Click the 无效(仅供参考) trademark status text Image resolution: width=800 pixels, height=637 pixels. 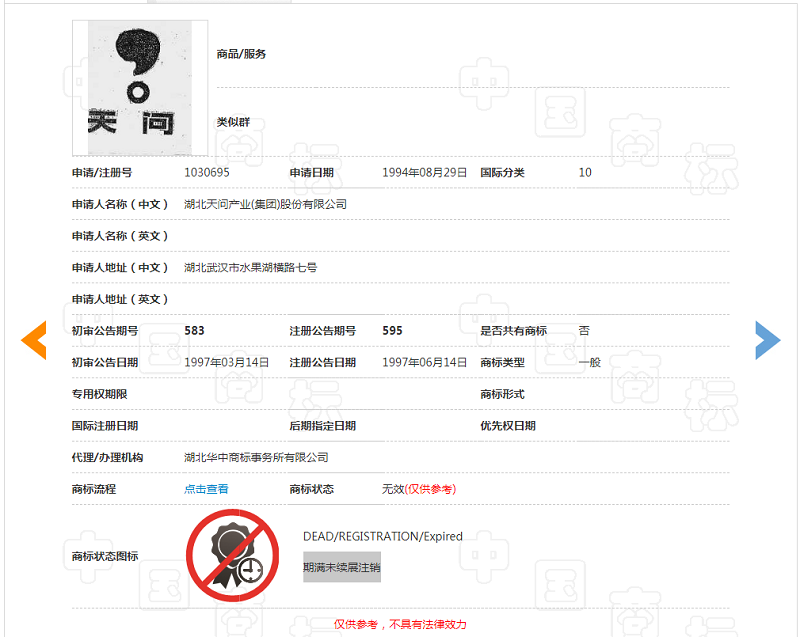pyautogui.click(x=418, y=489)
